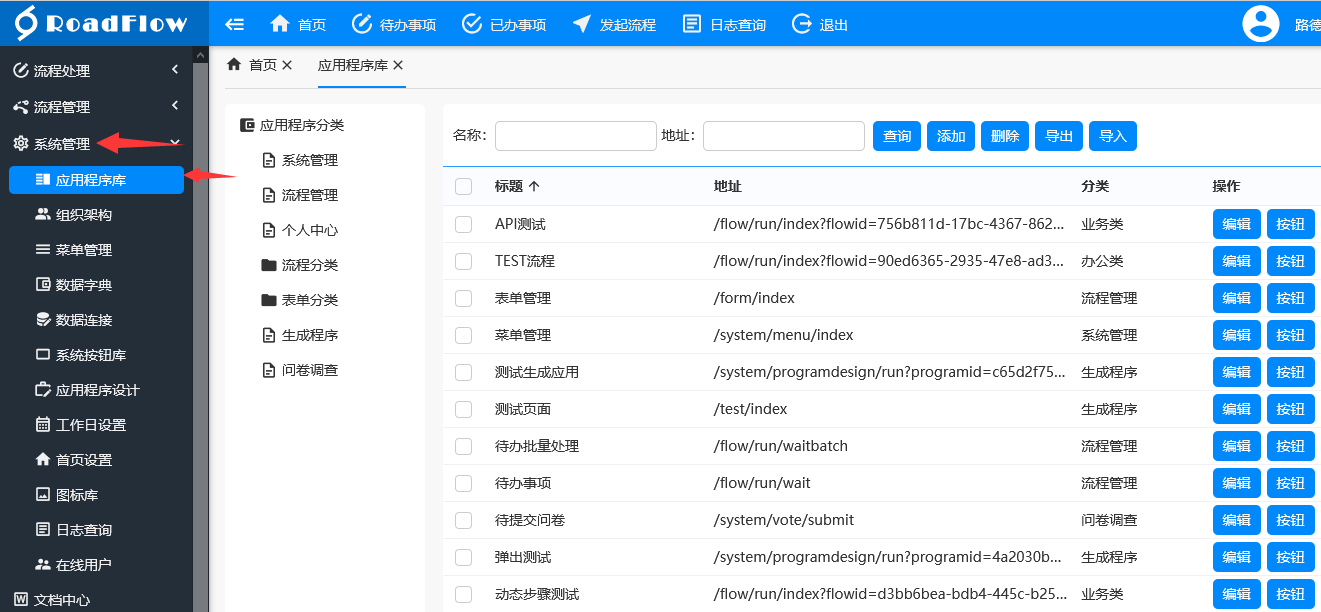
Task: Check the TEST流程 row checkbox
Action: (463, 261)
